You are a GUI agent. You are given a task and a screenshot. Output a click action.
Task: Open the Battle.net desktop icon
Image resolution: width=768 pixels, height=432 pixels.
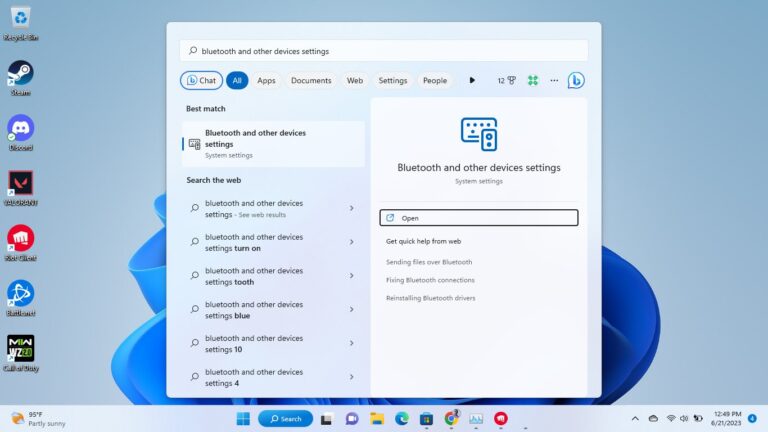[x=20, y=294]
